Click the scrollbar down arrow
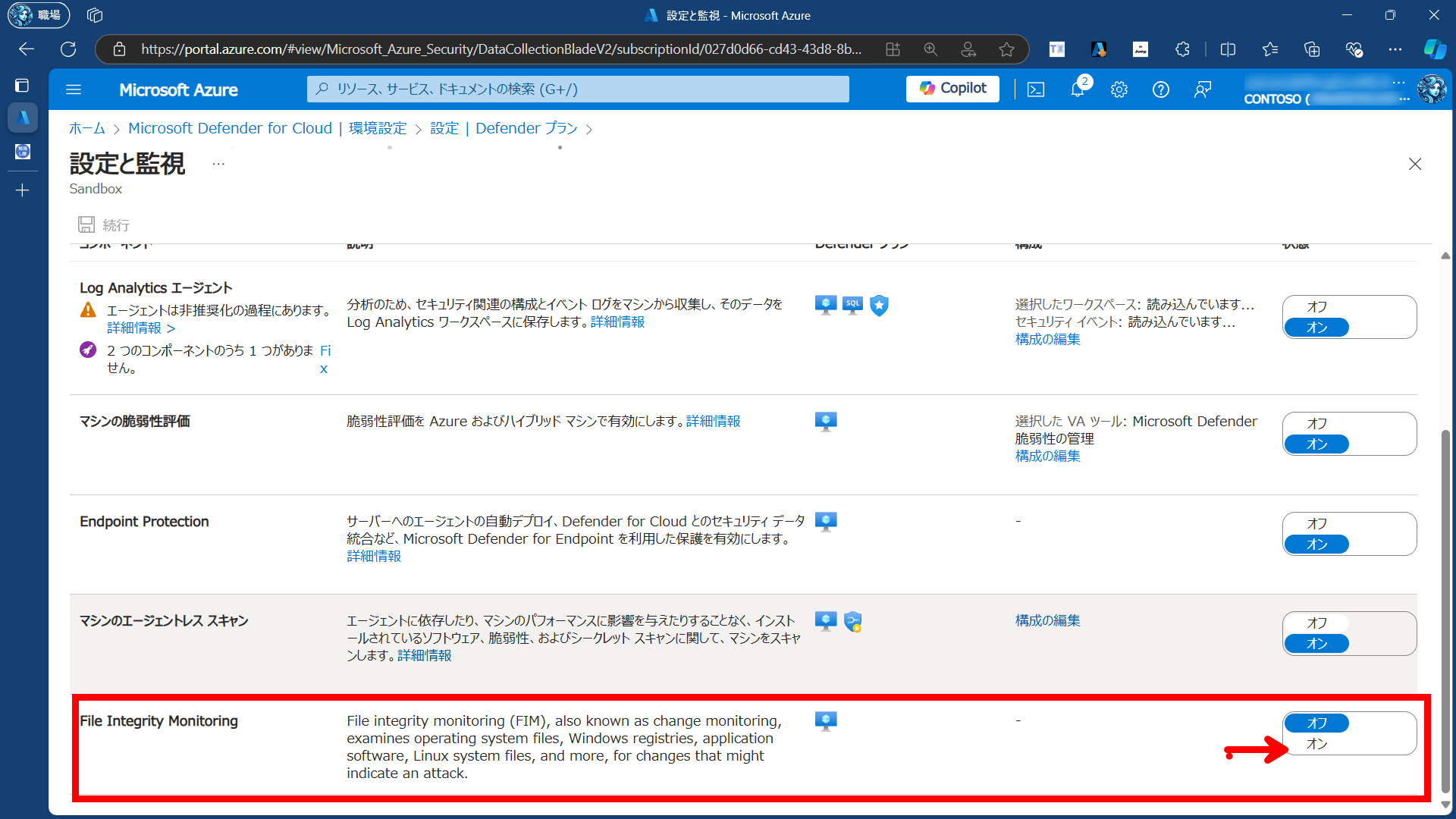1456x819 pixels. tap(1445, 805)
